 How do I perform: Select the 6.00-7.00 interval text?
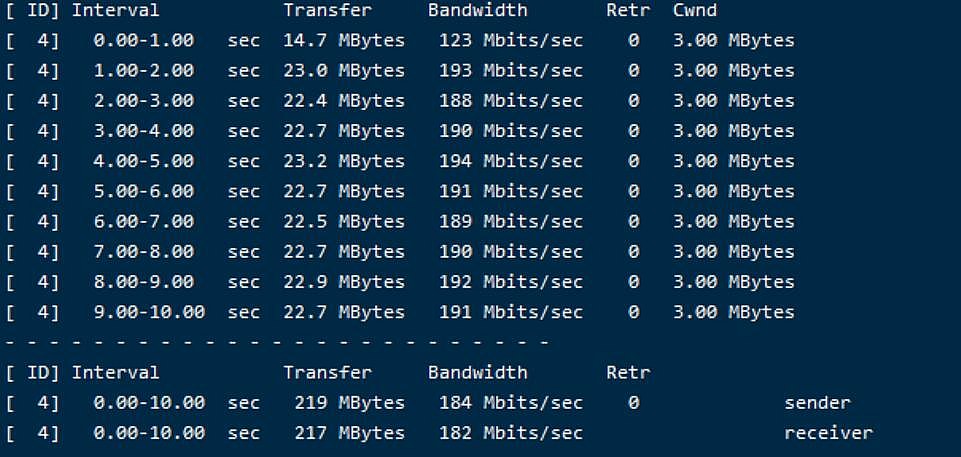(x=144, y=221)
